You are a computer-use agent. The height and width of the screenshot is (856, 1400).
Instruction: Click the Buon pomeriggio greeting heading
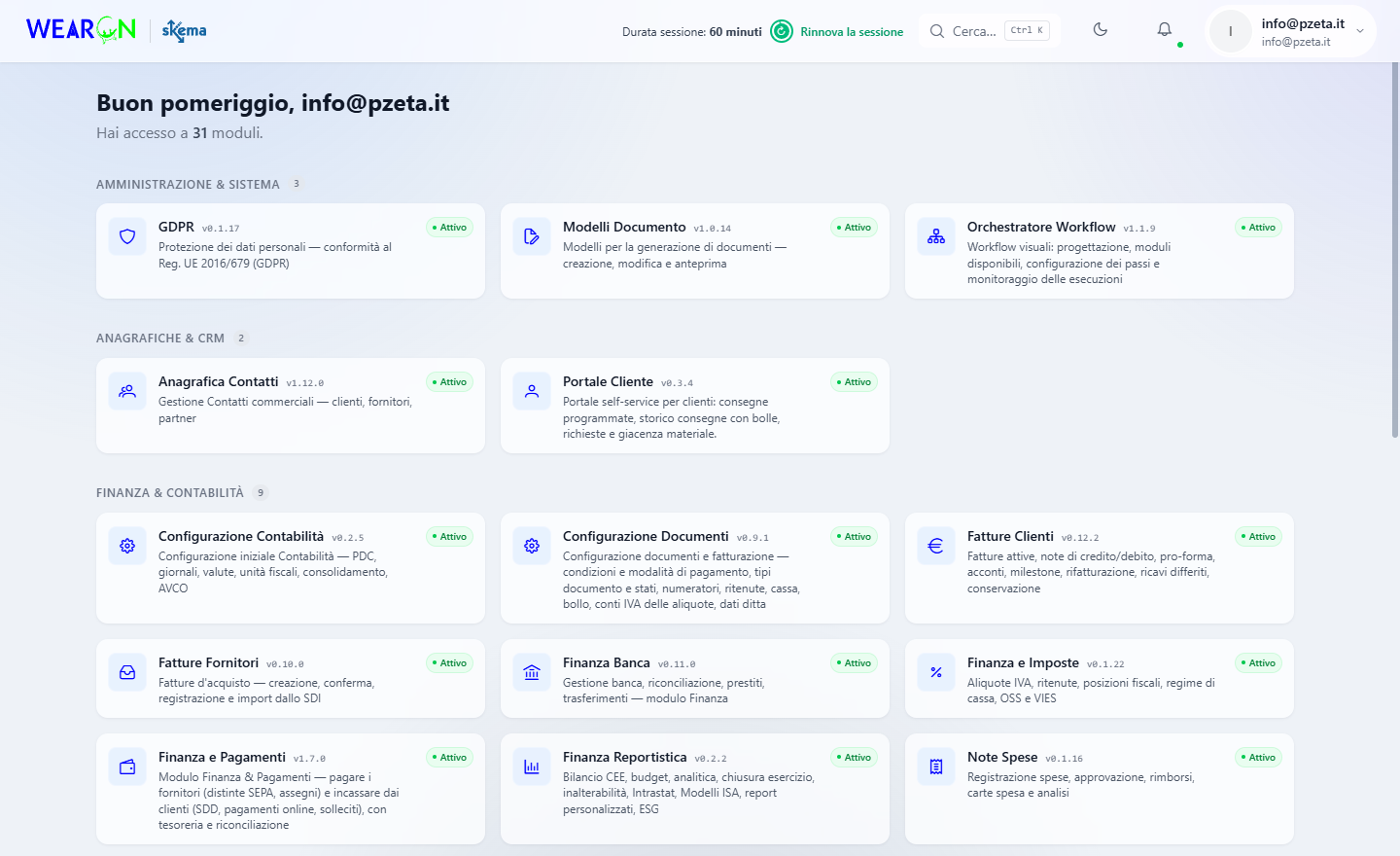pos(273,103)
